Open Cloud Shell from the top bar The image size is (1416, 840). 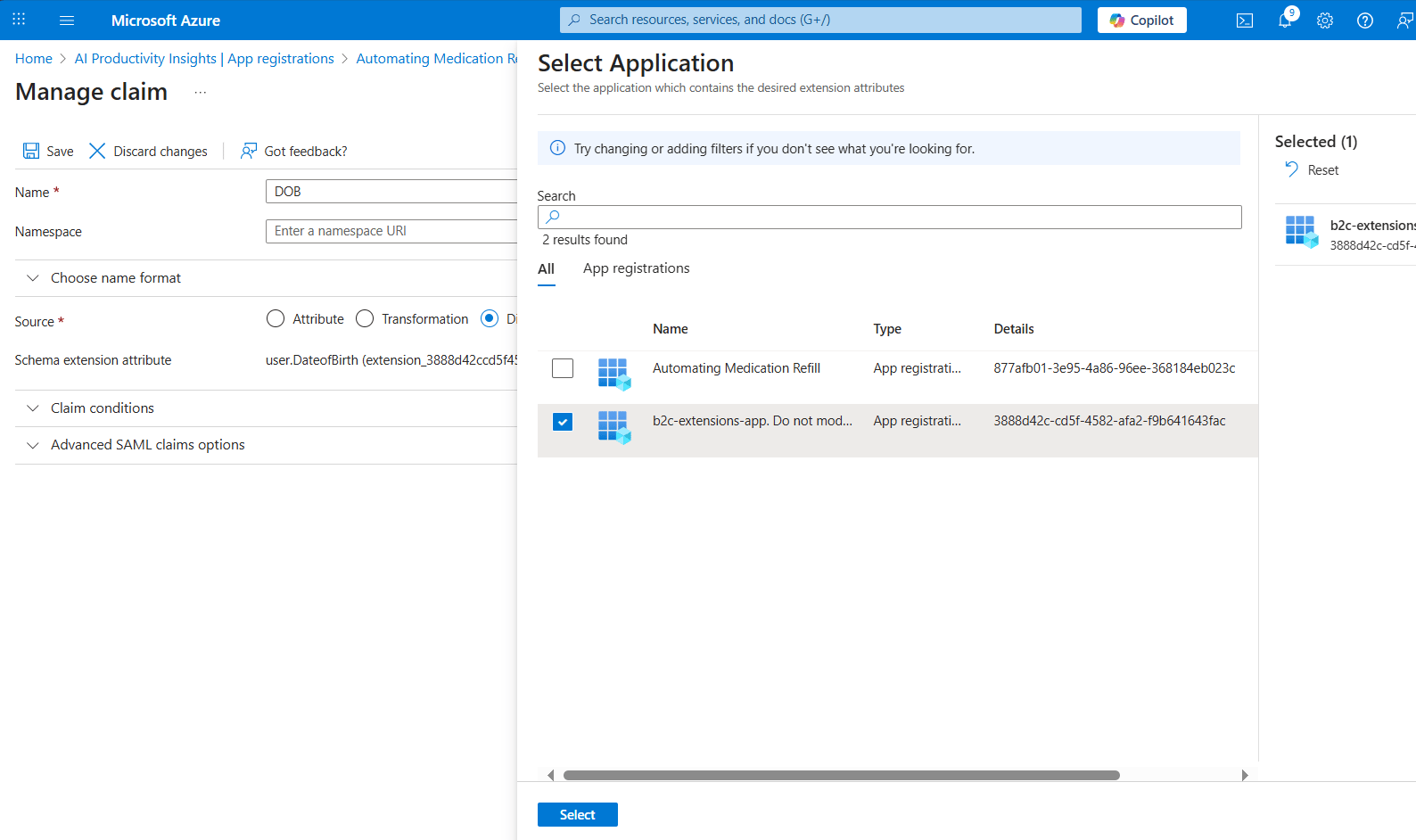[1245, 21]
